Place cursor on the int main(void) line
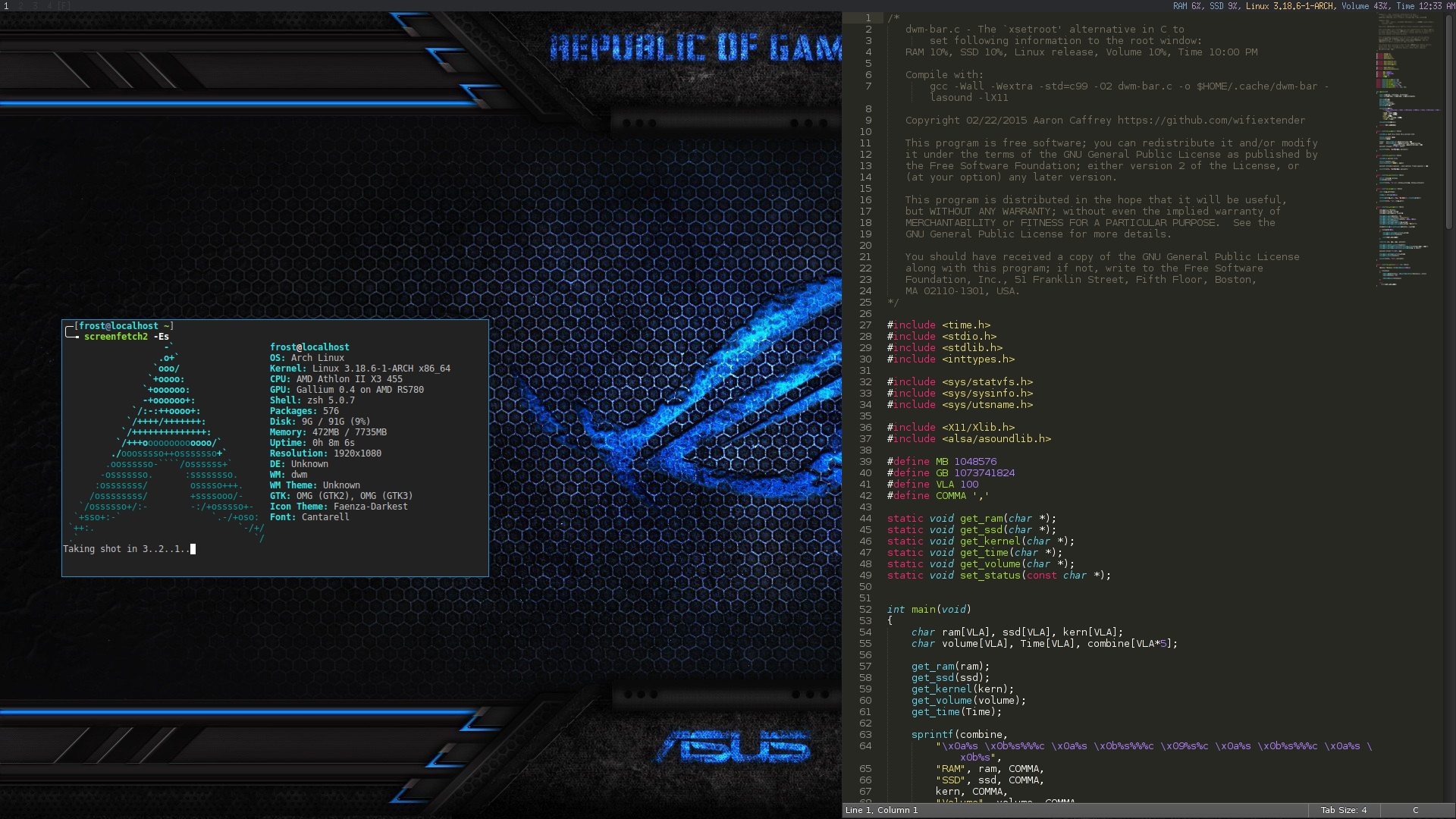The image size is (1456, 819). 929,610
